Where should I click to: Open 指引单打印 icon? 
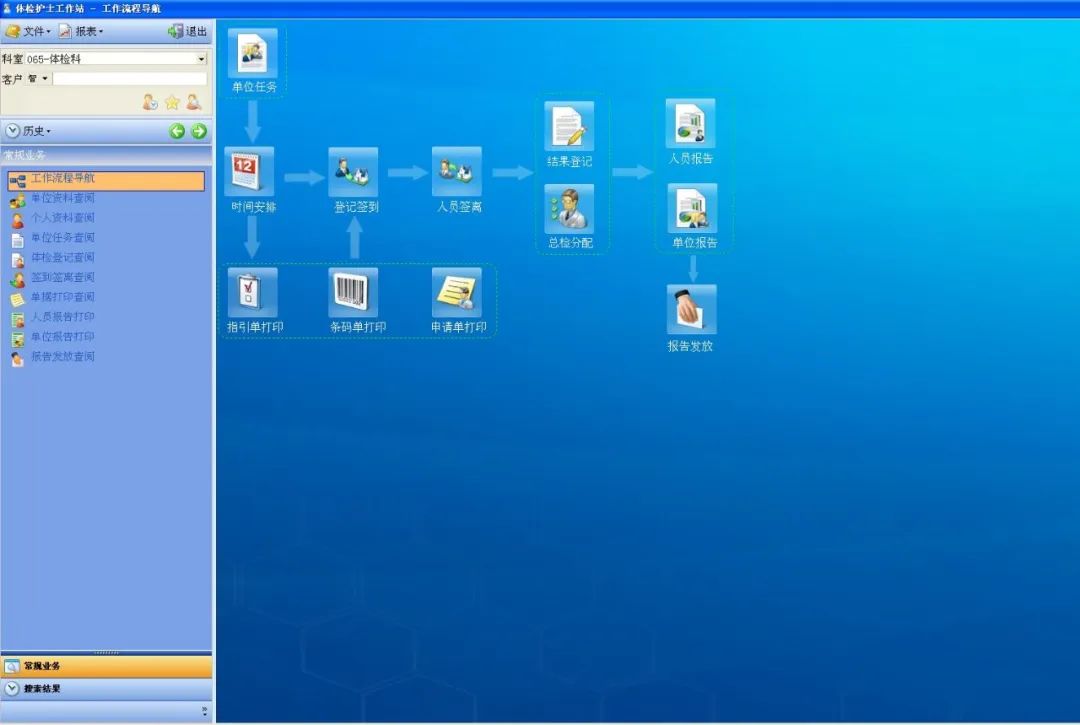252,293
